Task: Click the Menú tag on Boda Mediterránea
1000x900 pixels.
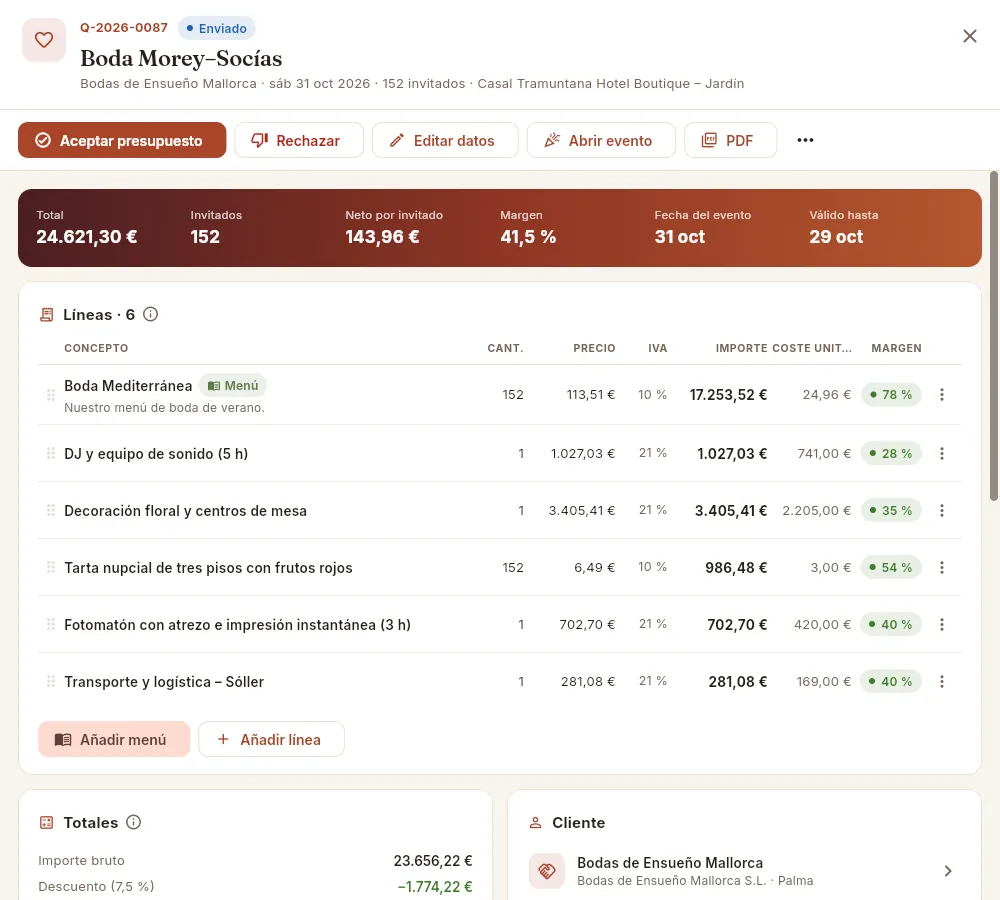Action: (233, 386)
